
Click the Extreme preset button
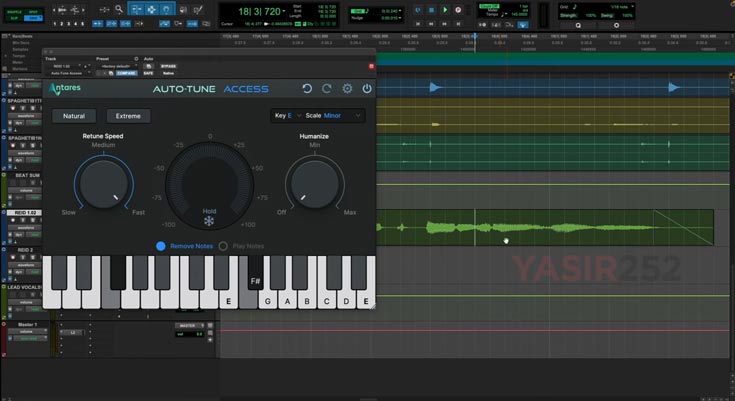click(x=128, y=116)
